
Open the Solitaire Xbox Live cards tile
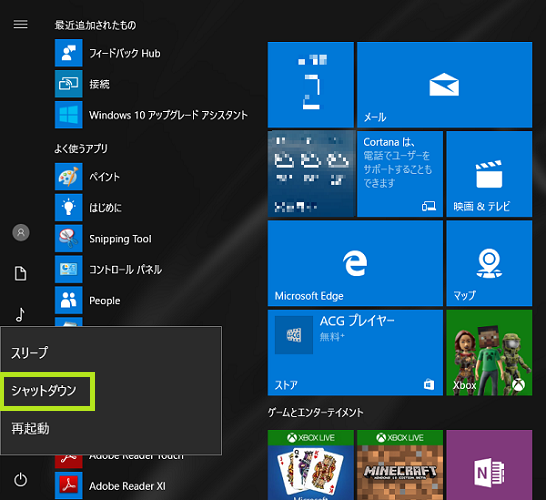pos(311,465)
